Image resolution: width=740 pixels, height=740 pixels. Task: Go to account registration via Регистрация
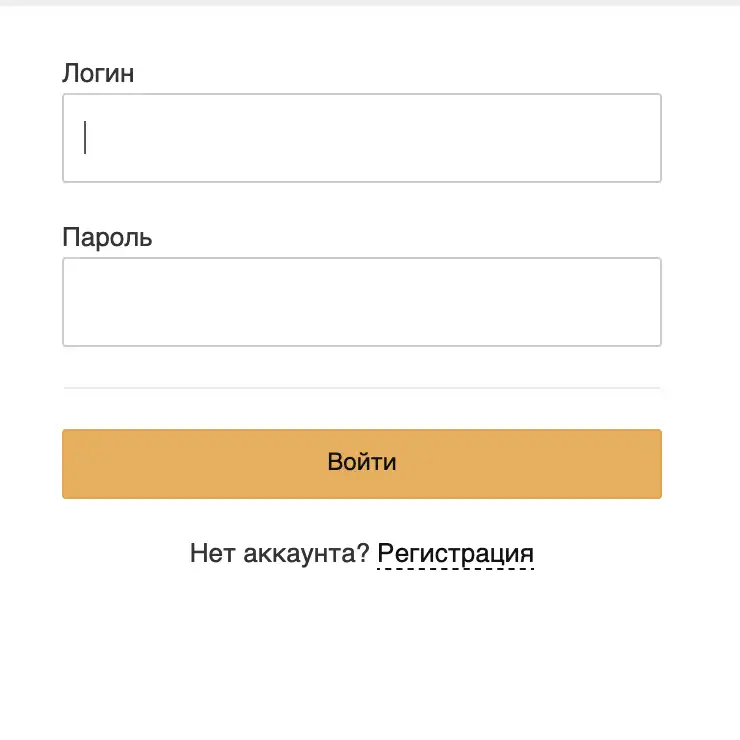pyautogui.click(x=455, y=553)
